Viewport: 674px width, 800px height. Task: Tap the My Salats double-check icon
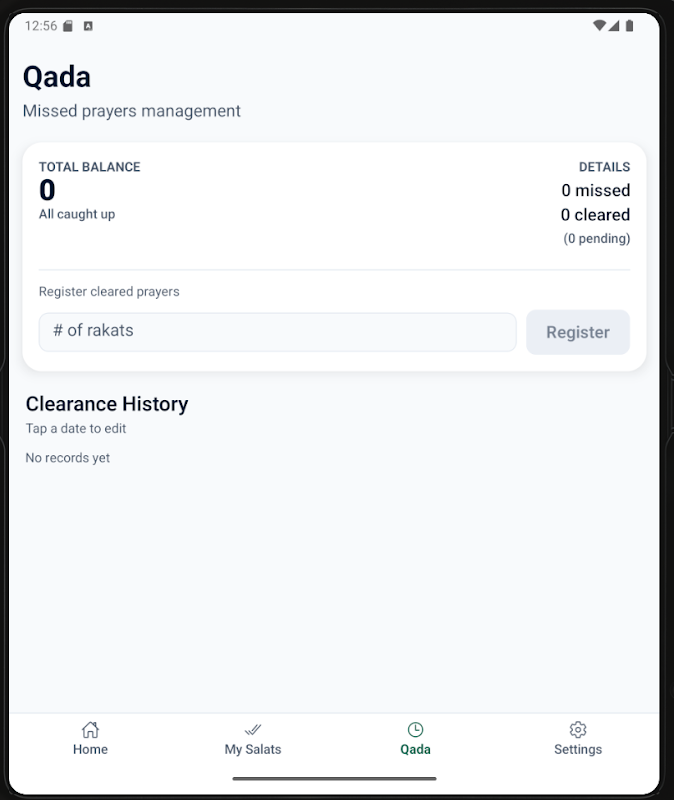253,729
